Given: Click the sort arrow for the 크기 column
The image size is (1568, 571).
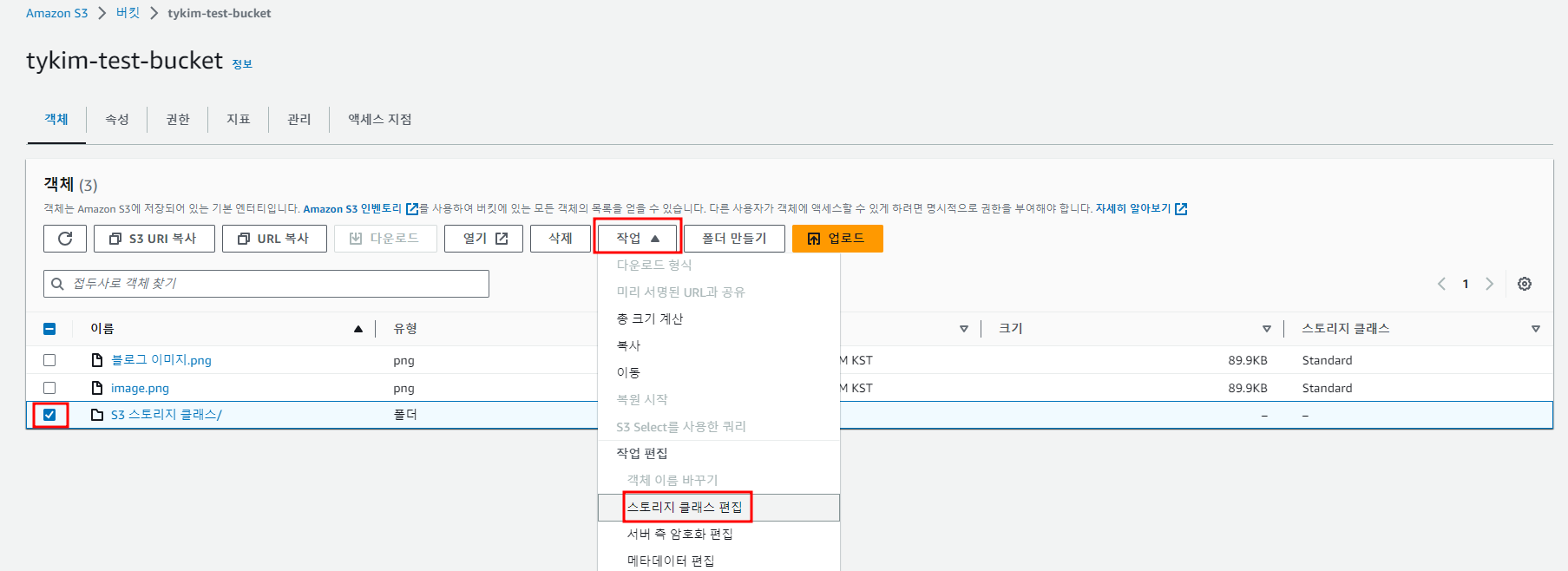Looking at the screenshot, I should tap(1267, 329).
